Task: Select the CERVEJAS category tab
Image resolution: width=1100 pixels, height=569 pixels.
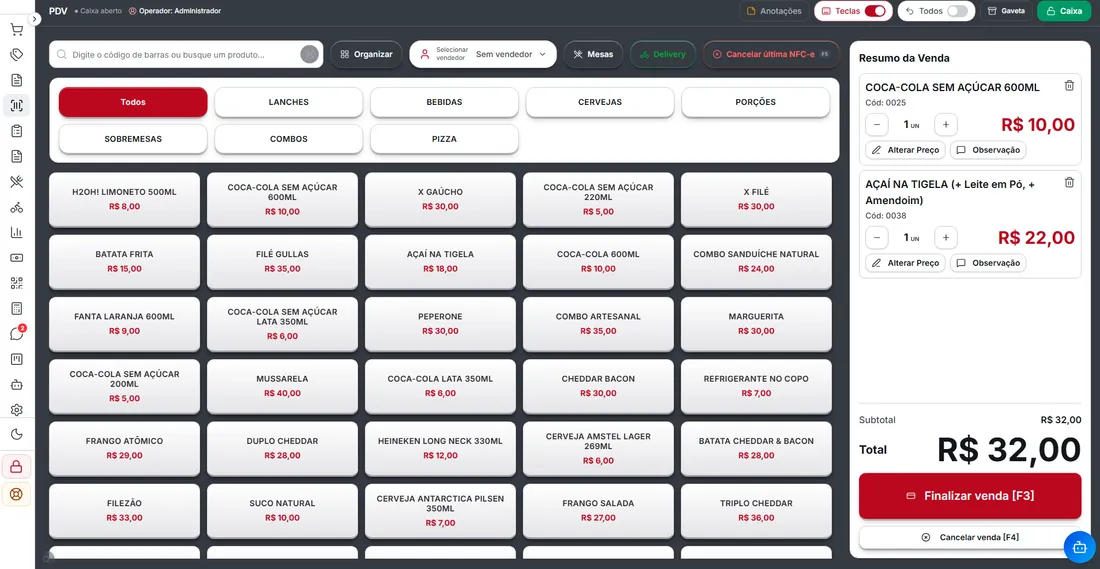Action: point(600,102)
